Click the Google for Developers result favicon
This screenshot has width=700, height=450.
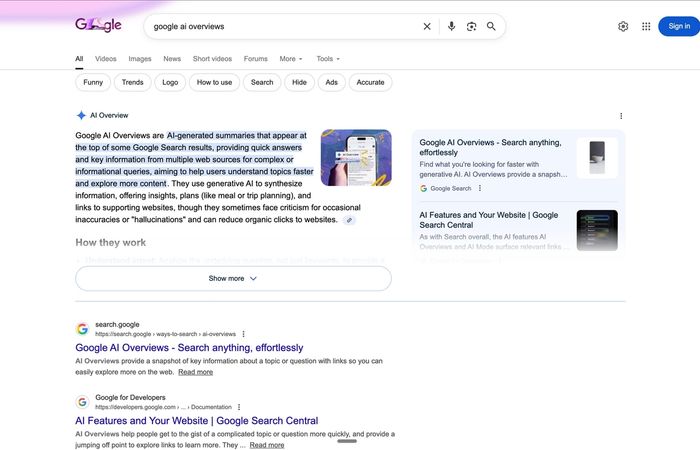point(82,402)
